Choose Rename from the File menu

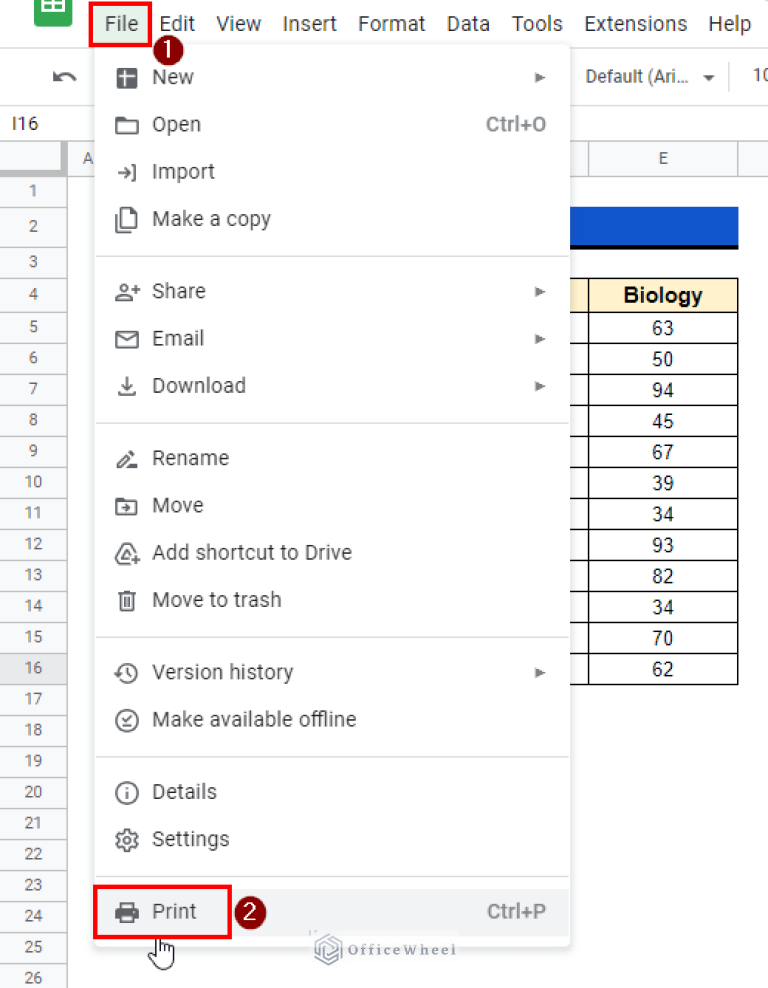coord(190,459)
